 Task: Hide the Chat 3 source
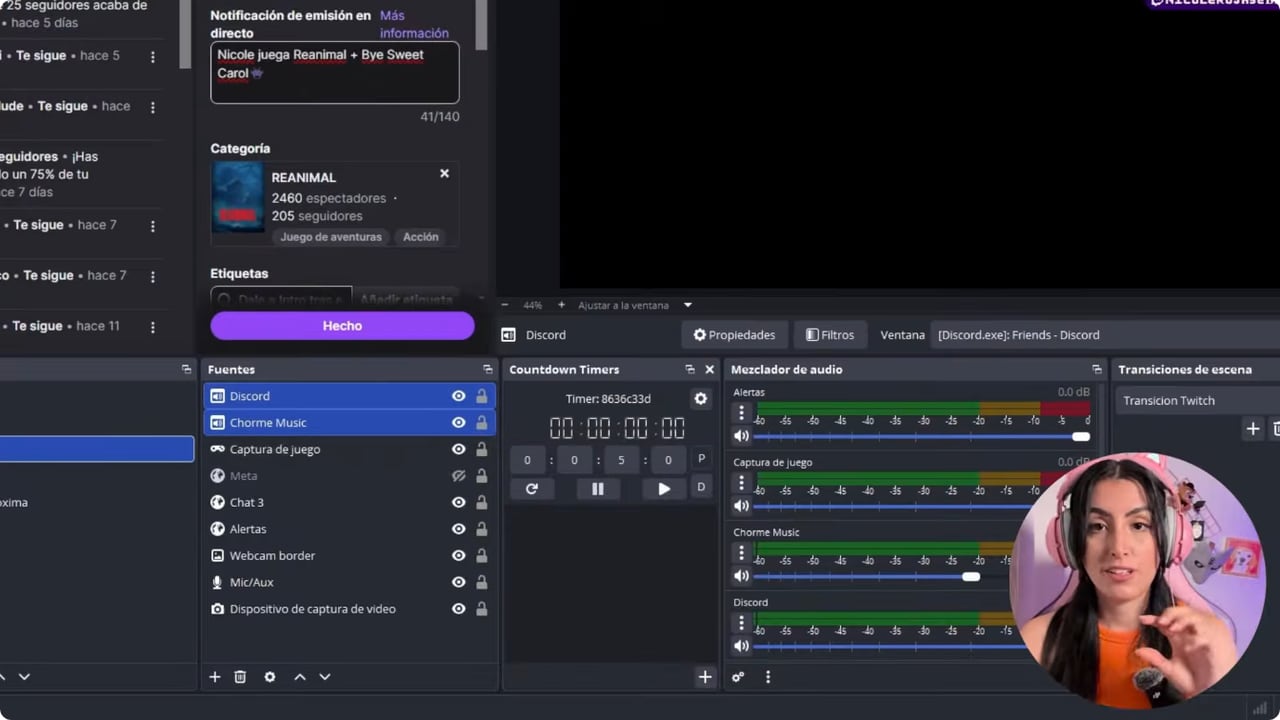click(458, 502)
